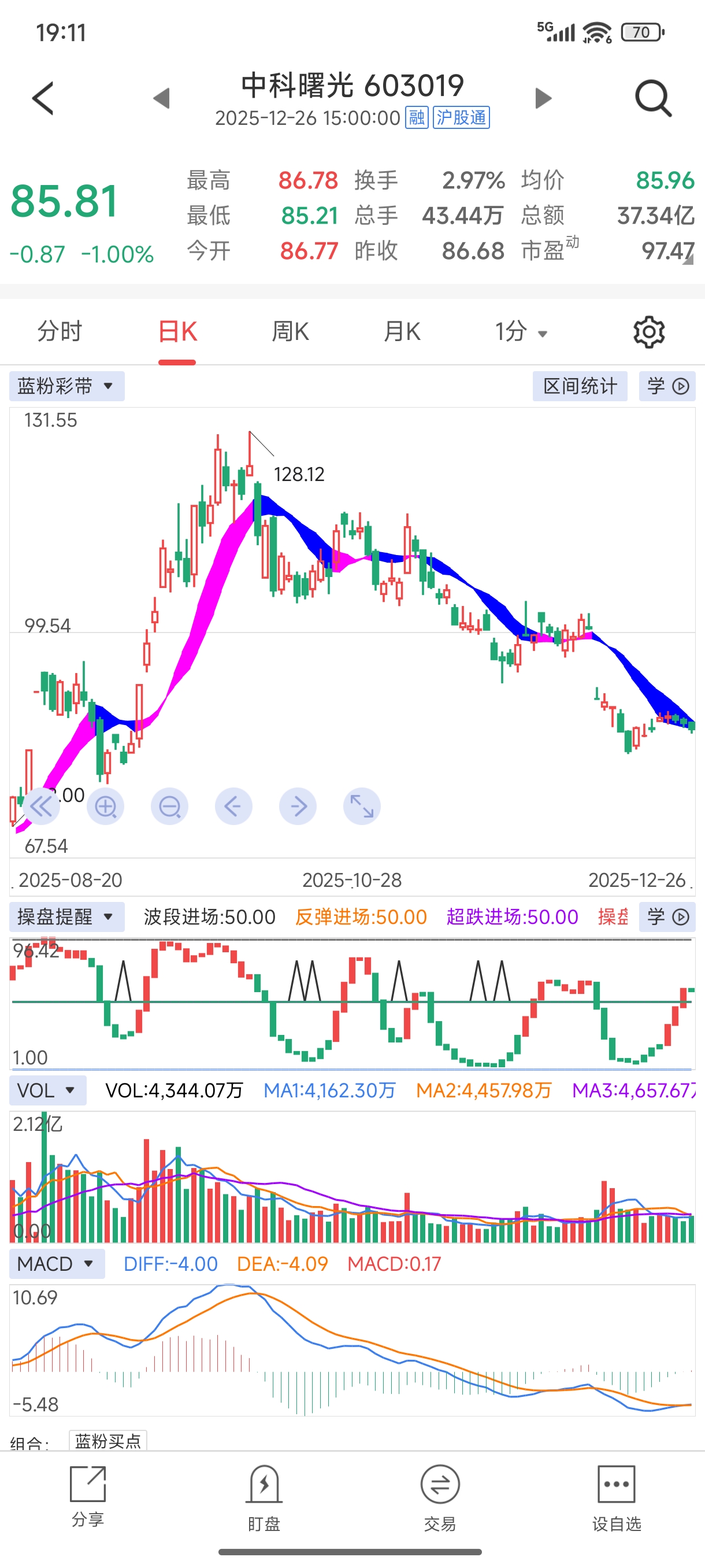Screen dimensions: 705x1568
Task: Zoom in the K-line chart
Action: click(x=105, y=807)
